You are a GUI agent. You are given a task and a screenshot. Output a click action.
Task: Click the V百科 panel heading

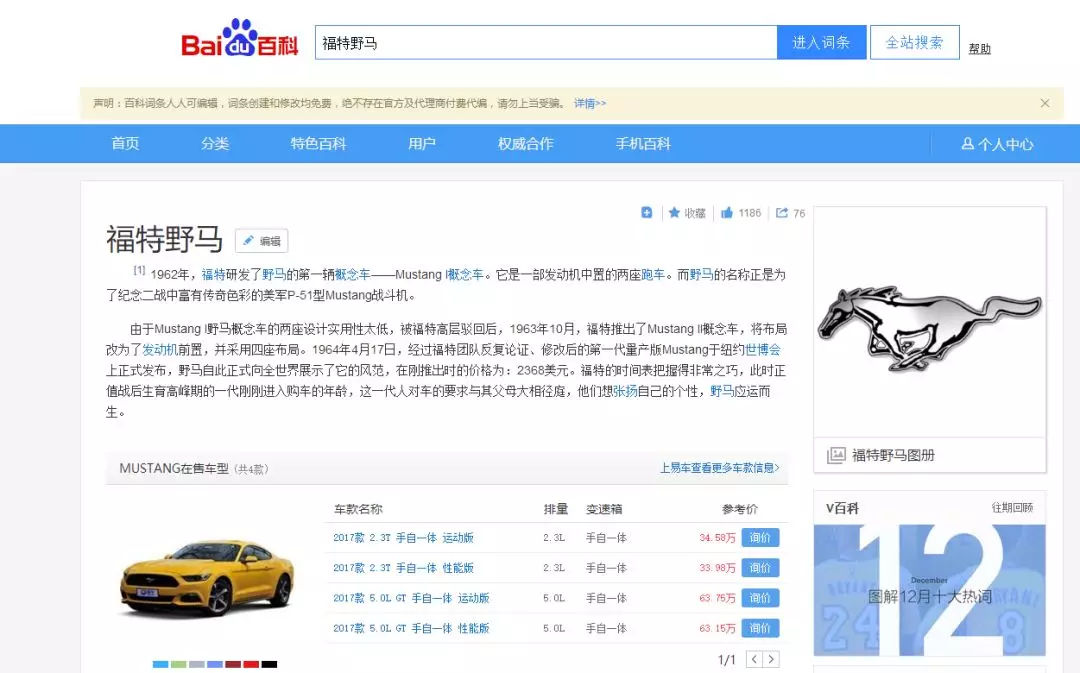842,508
